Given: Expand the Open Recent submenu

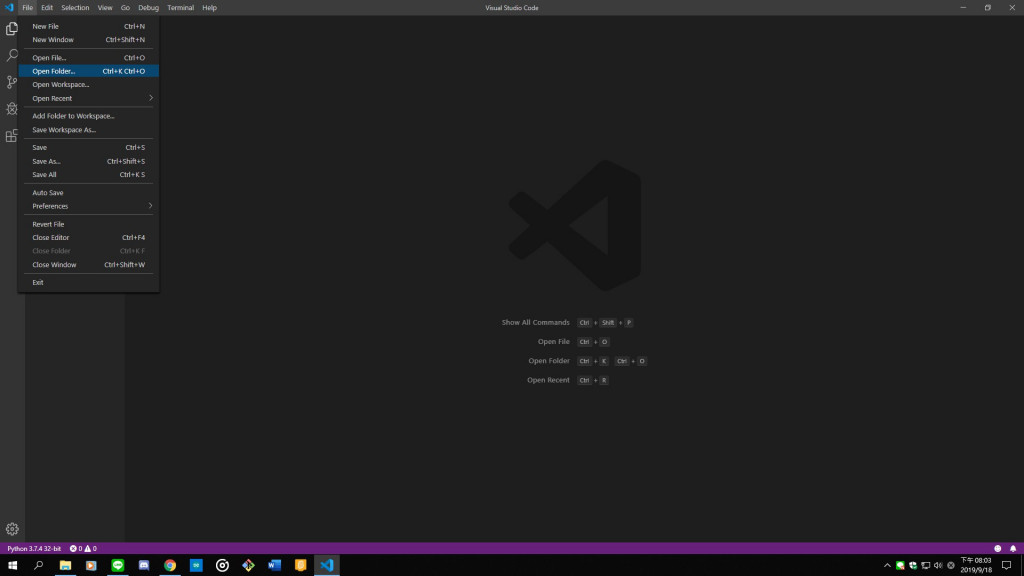Looking at the screenshot, I should [88, 98].
